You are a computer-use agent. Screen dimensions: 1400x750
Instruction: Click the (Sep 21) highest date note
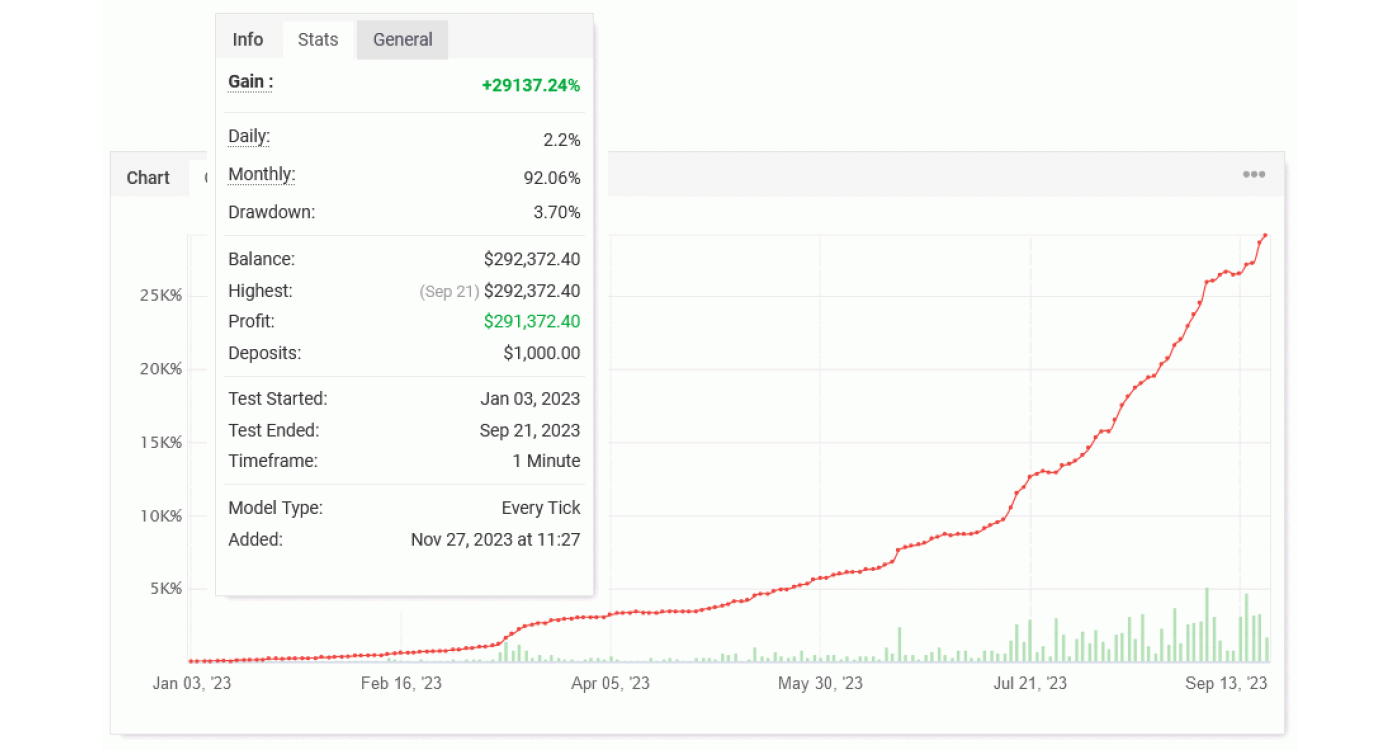[449, 292]
